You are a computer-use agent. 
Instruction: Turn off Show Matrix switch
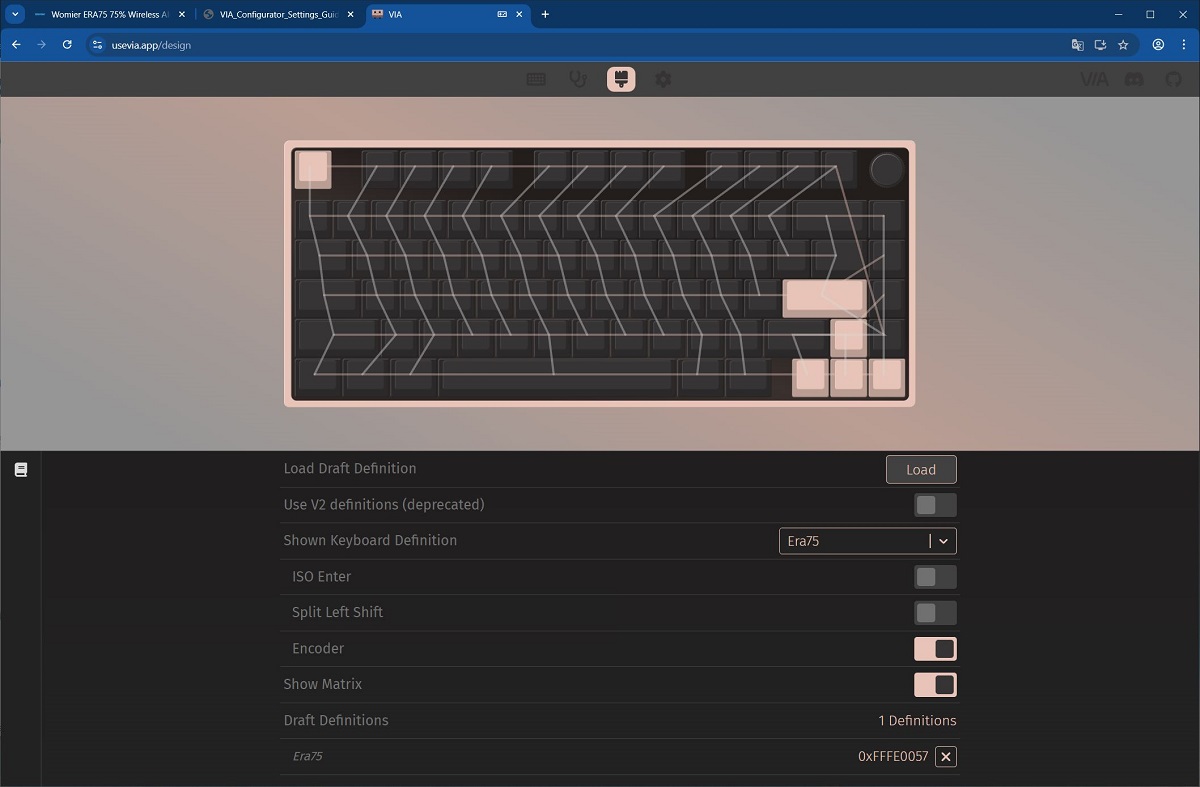(x=935, y=685)
